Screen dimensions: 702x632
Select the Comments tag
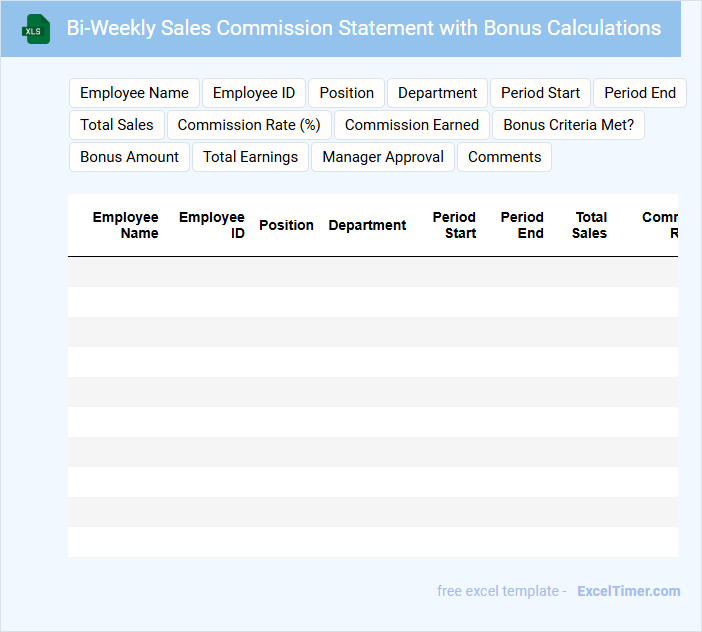504,157
